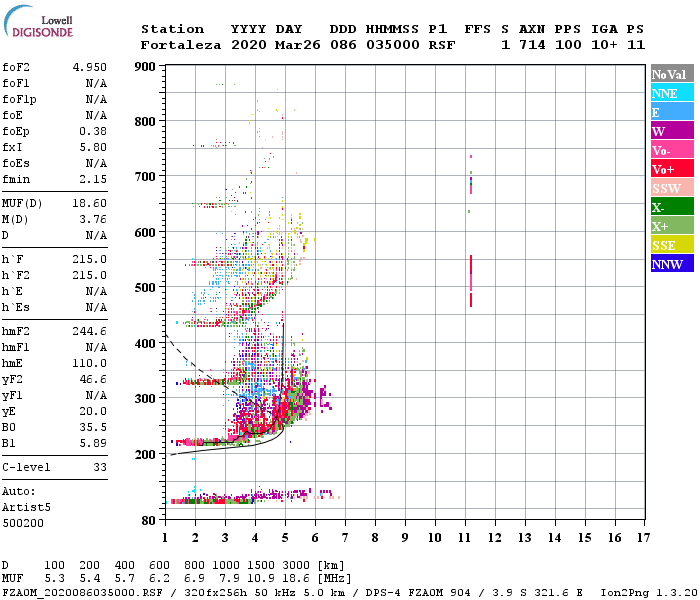Screen dimensions: 700x600
Task: Click the NNW blue legend swatch
Action: click(x=672, y=263)
